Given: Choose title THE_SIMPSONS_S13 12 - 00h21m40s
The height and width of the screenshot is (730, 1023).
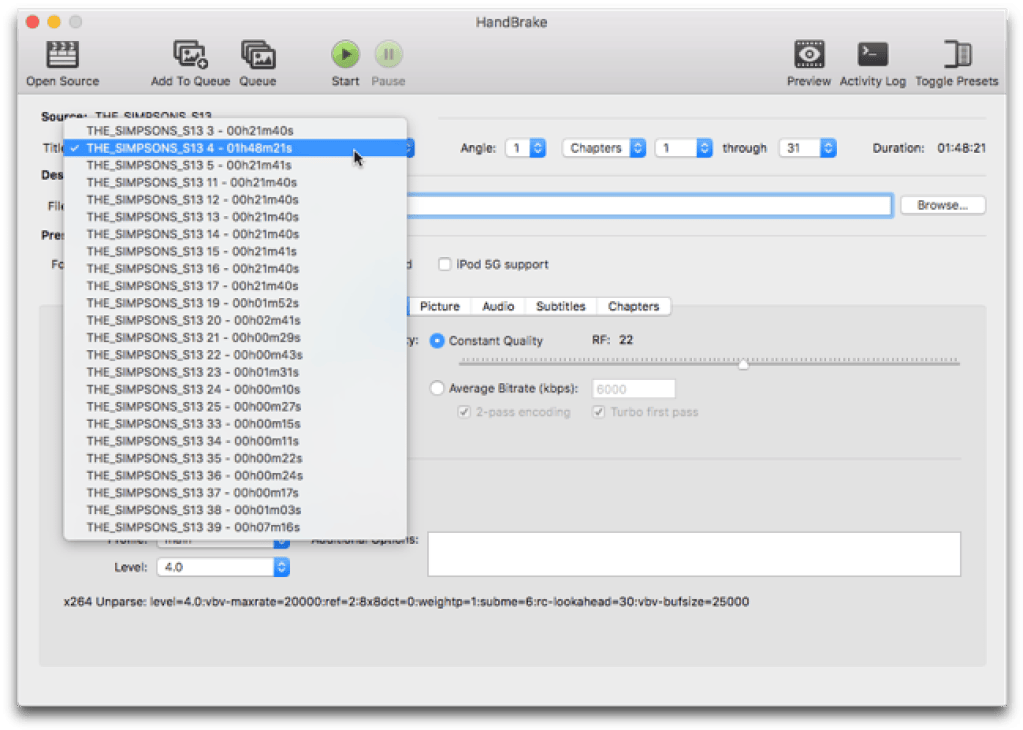Looking at the screenshot, I should [235, 200].
